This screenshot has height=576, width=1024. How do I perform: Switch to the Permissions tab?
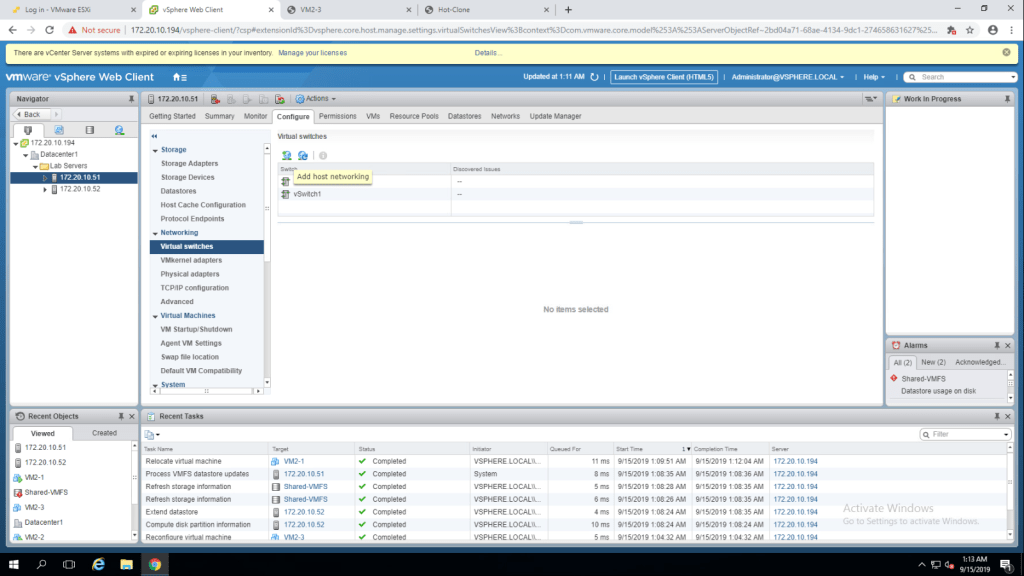[x=337, y=116]
